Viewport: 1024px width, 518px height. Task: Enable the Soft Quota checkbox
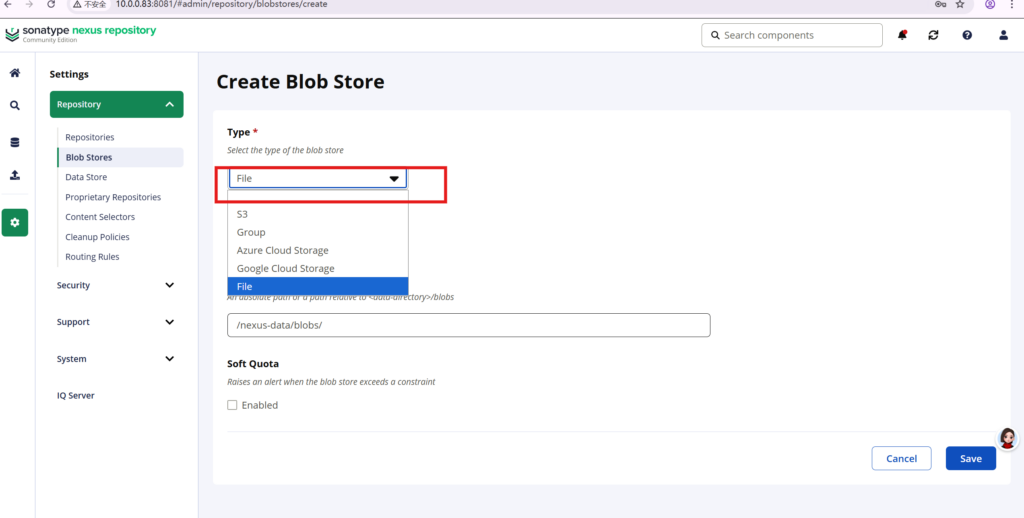[x=232, y=405]
